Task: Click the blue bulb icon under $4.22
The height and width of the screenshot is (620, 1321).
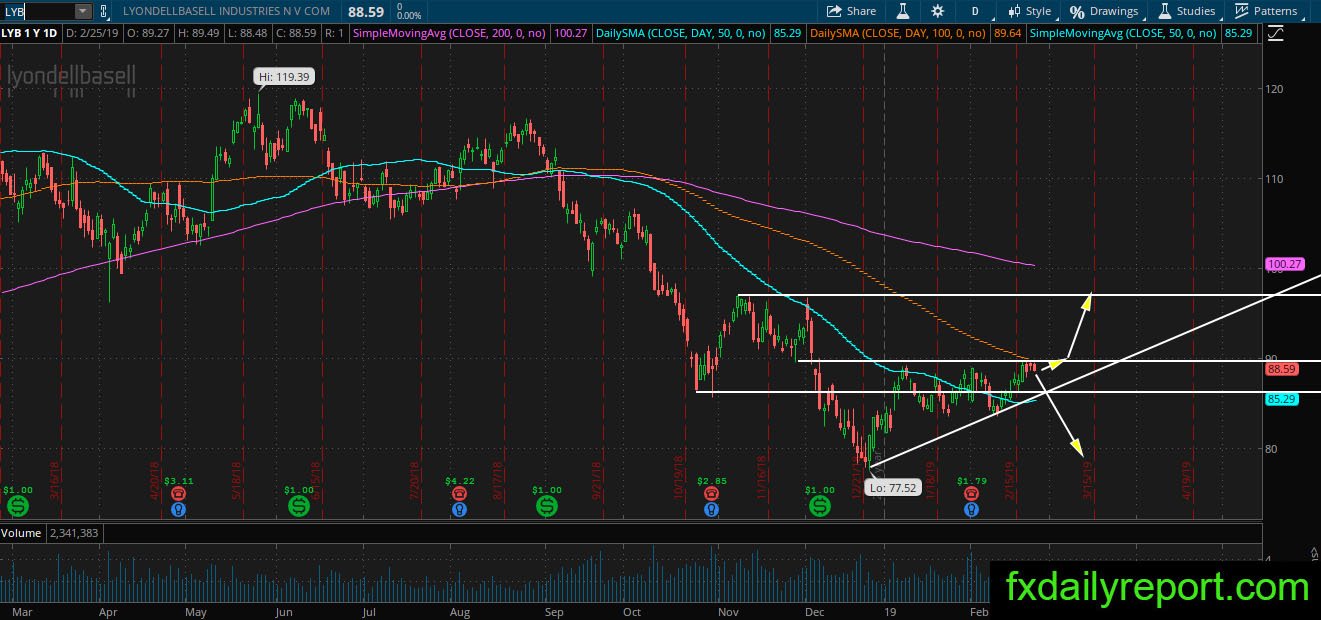Action: click(460, 509)
